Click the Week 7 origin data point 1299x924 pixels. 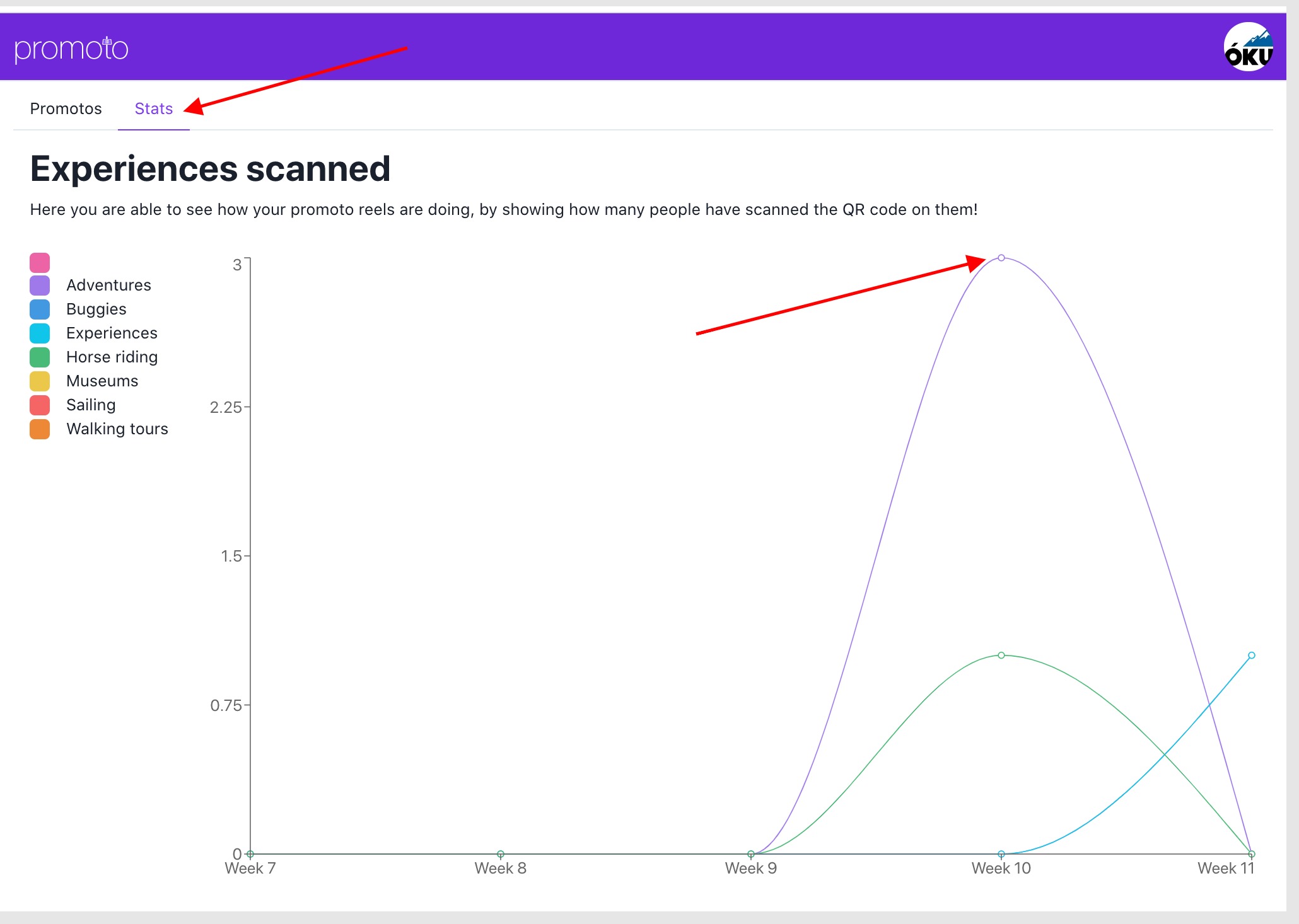(x=250, y=855)
